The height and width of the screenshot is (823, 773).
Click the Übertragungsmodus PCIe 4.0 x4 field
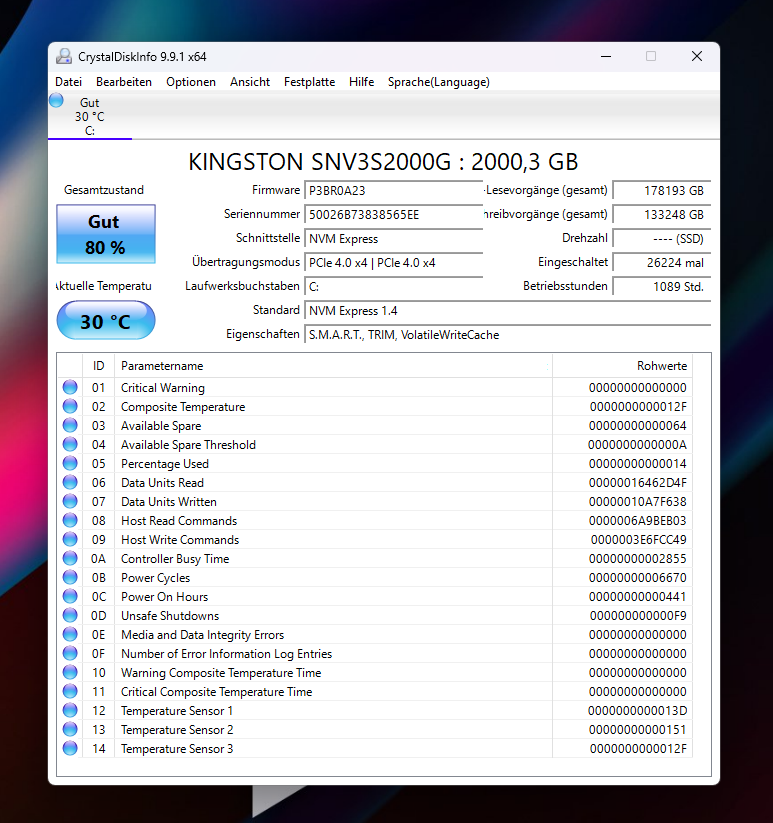coord(393,262)
